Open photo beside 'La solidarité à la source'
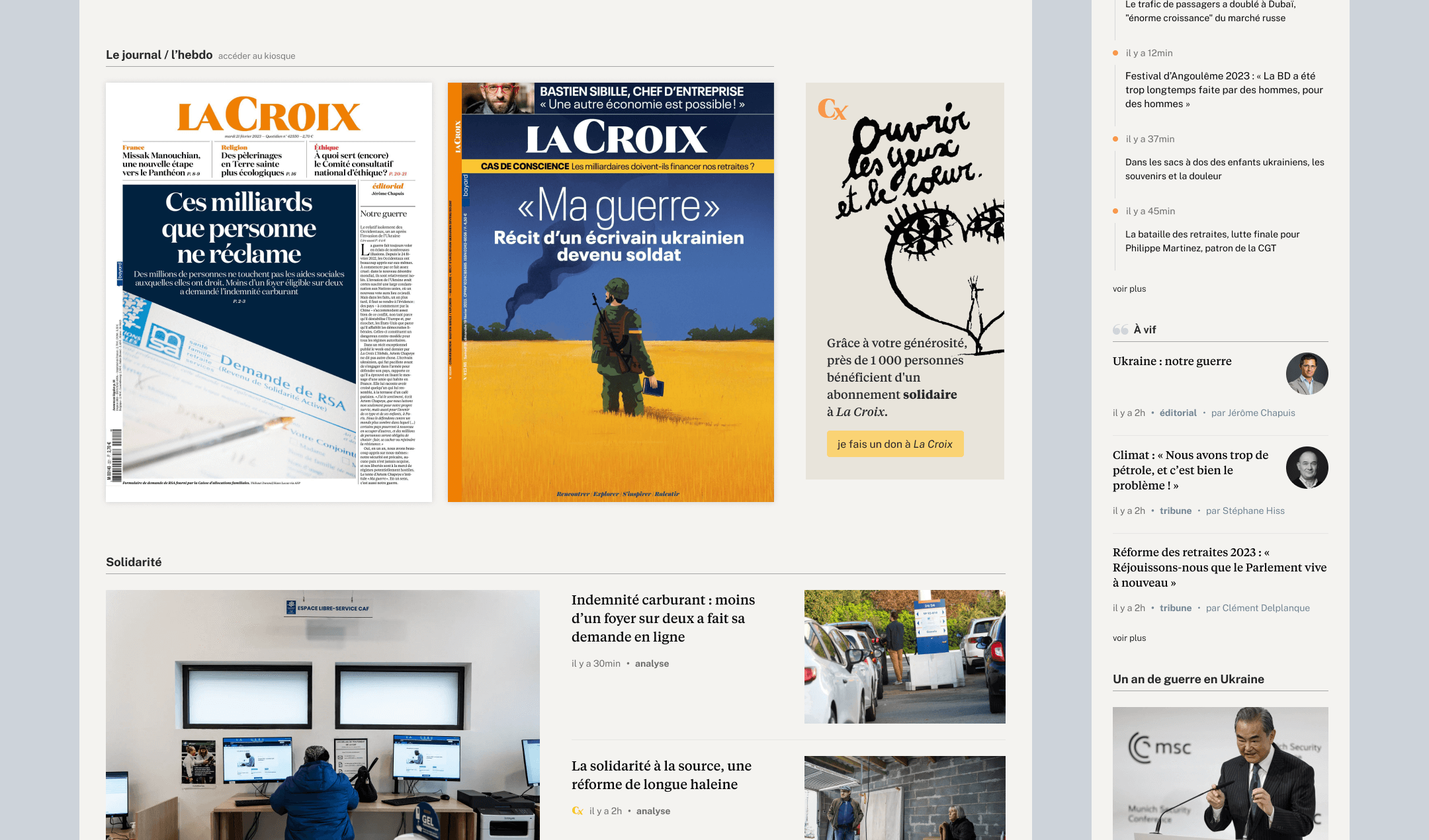Screen dimensions: 1429x840 tap(905, 798)
